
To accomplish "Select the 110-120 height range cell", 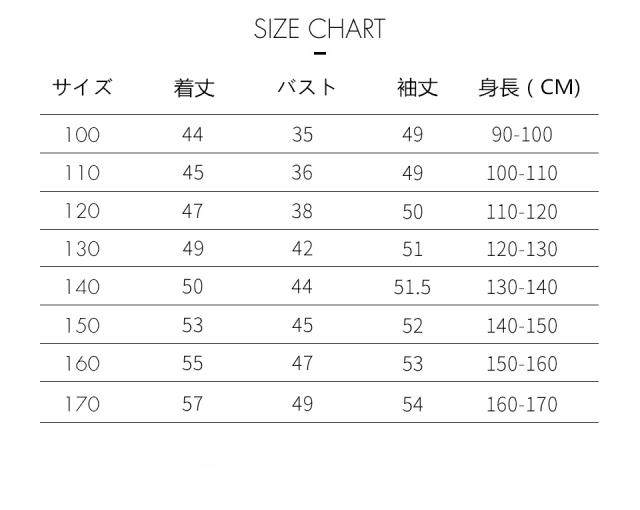I will (x=522, y=212).
